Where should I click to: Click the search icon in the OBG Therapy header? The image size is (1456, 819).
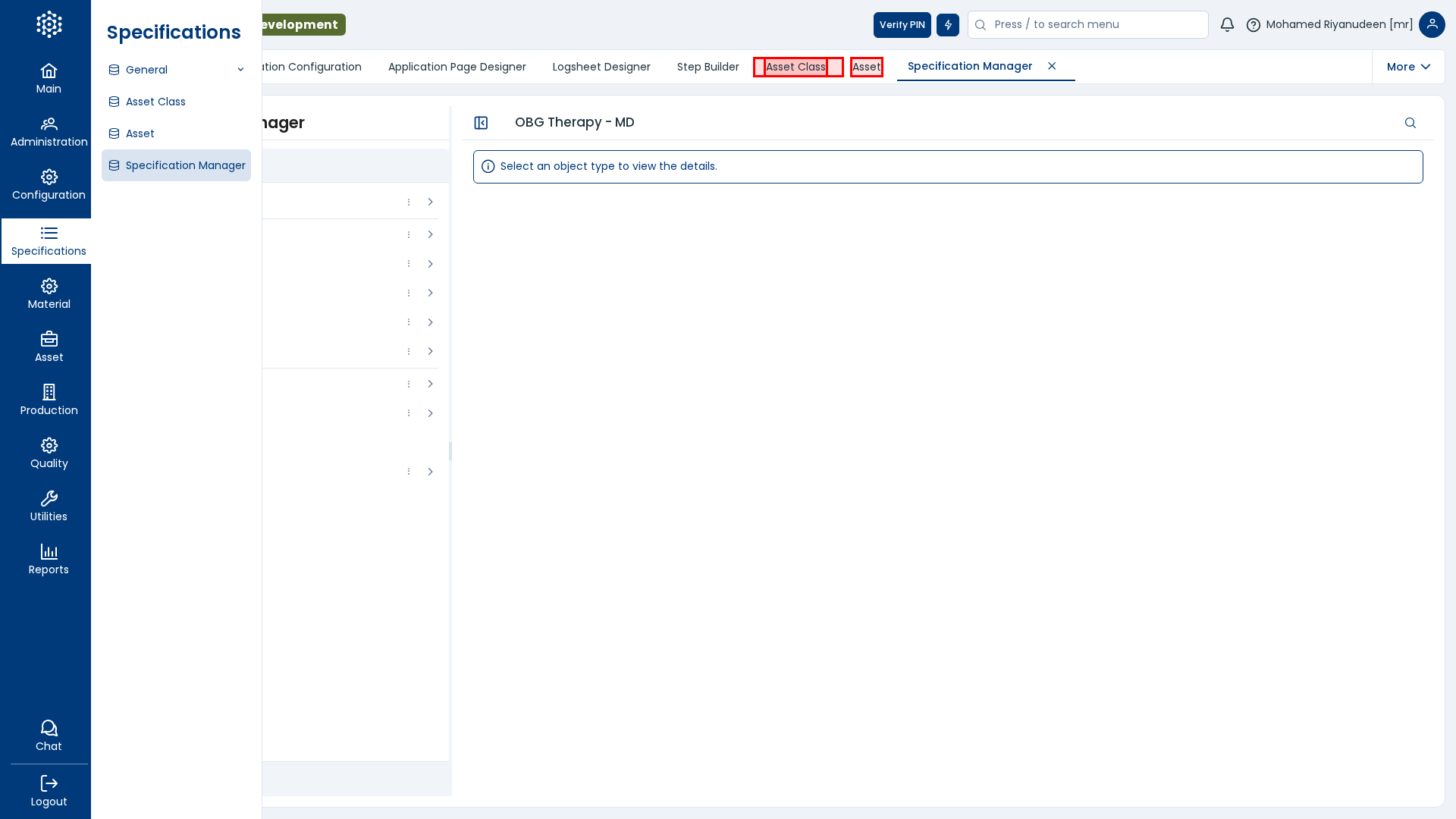point(1410,123)
